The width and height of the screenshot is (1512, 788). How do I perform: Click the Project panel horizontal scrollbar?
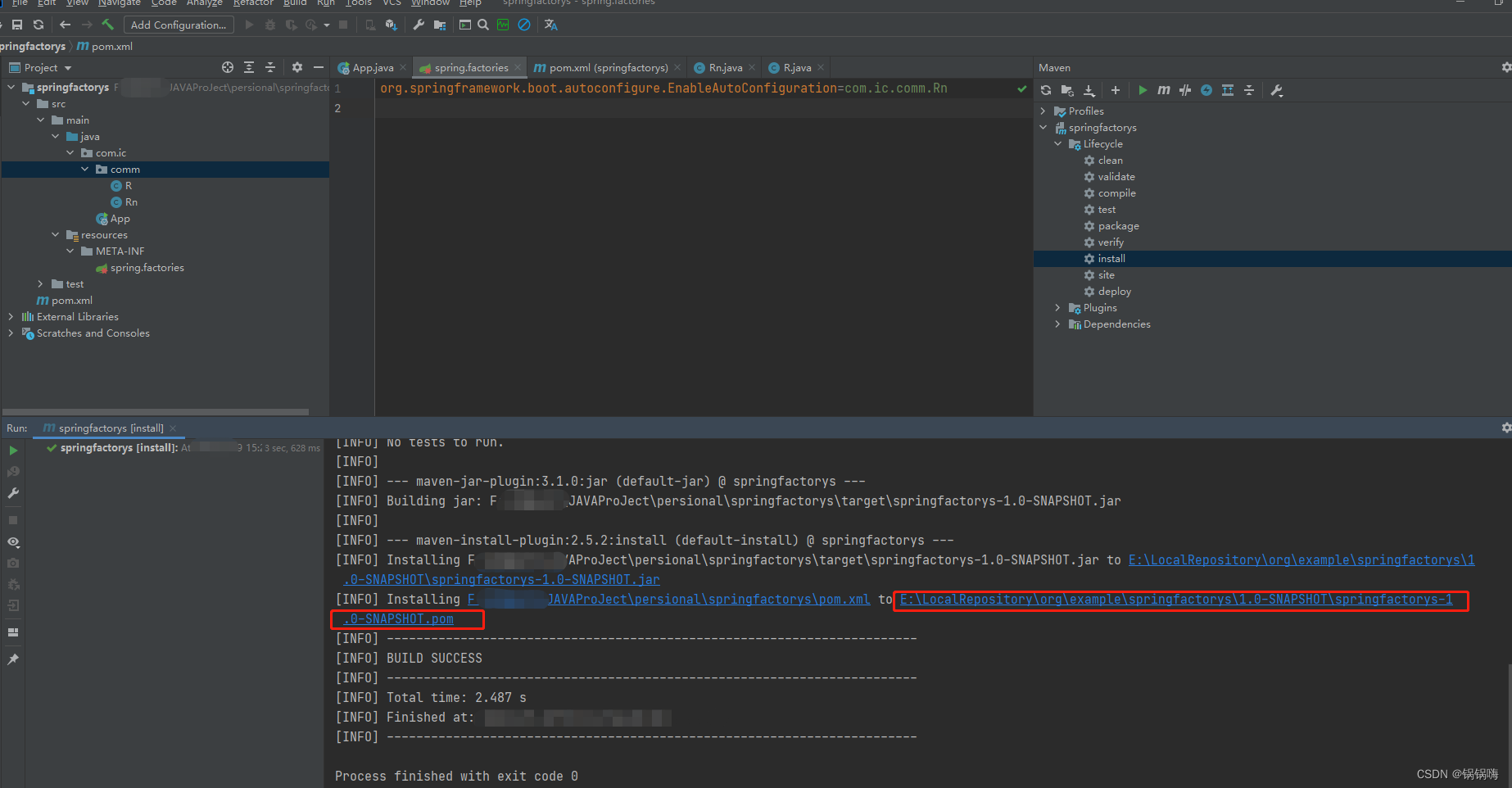coord(156,411)
